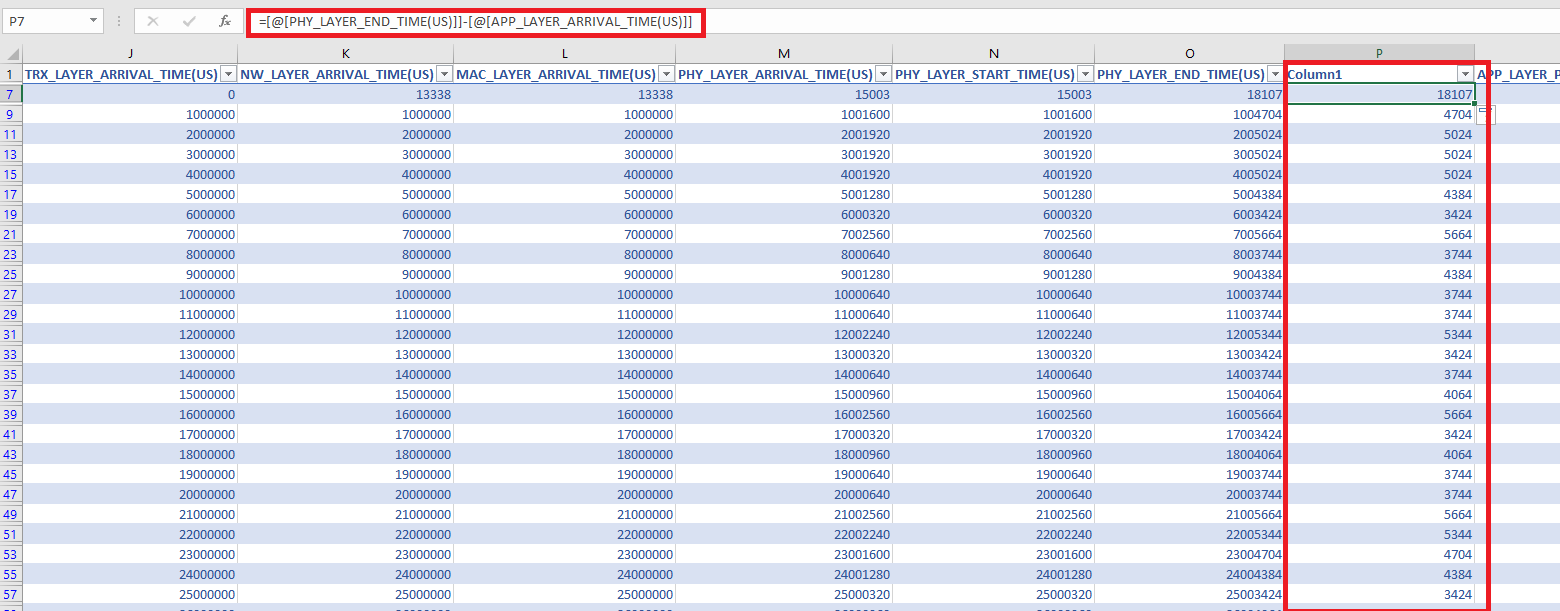The height and width of the screenshot is (611, 1560).
Task: Select row header 35
Action: pos(11,374)
